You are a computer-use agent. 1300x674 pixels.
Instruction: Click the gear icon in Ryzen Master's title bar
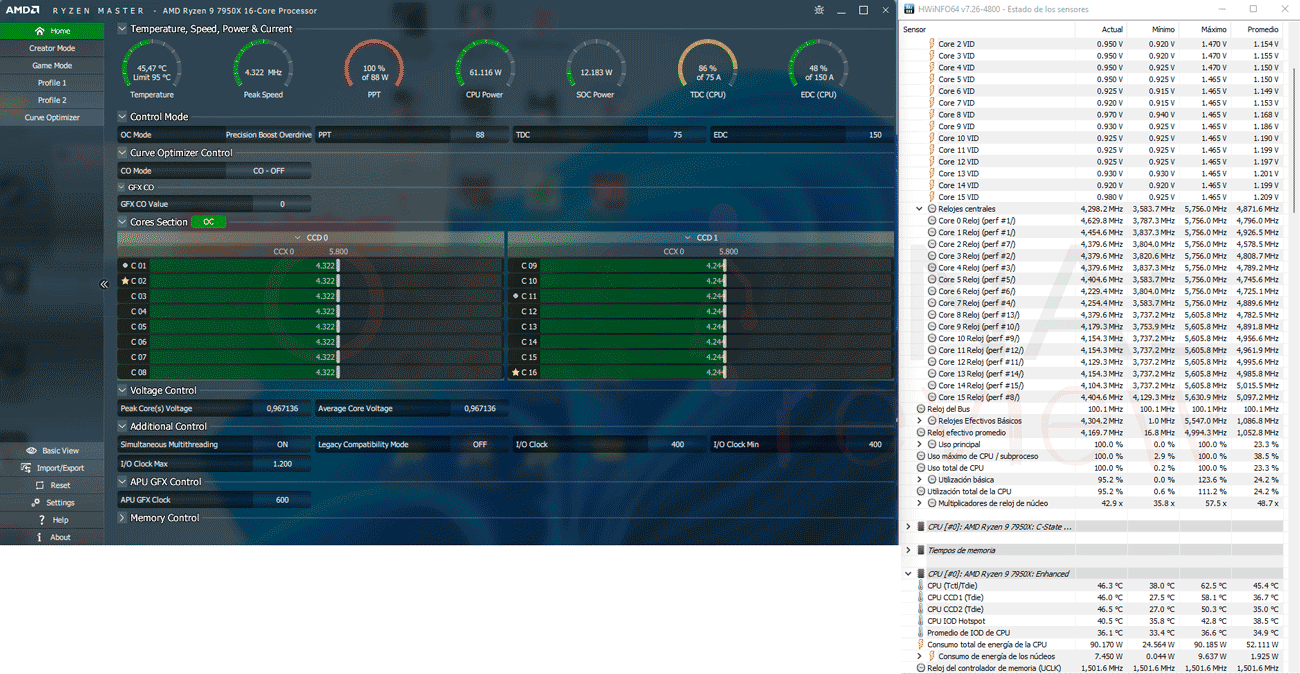[819, 10]
